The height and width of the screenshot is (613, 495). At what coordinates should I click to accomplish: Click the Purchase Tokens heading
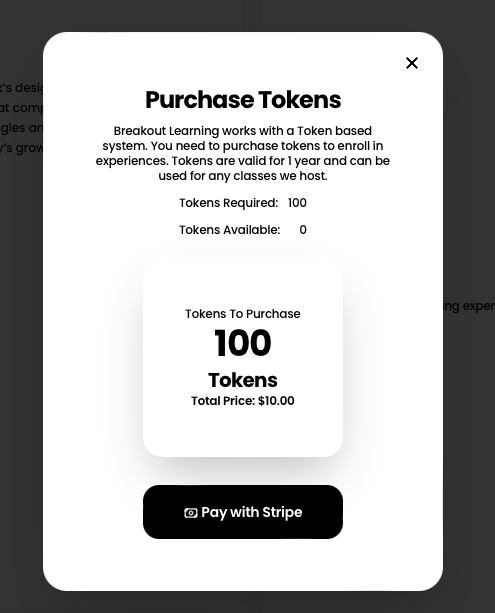tap(243, 99)
